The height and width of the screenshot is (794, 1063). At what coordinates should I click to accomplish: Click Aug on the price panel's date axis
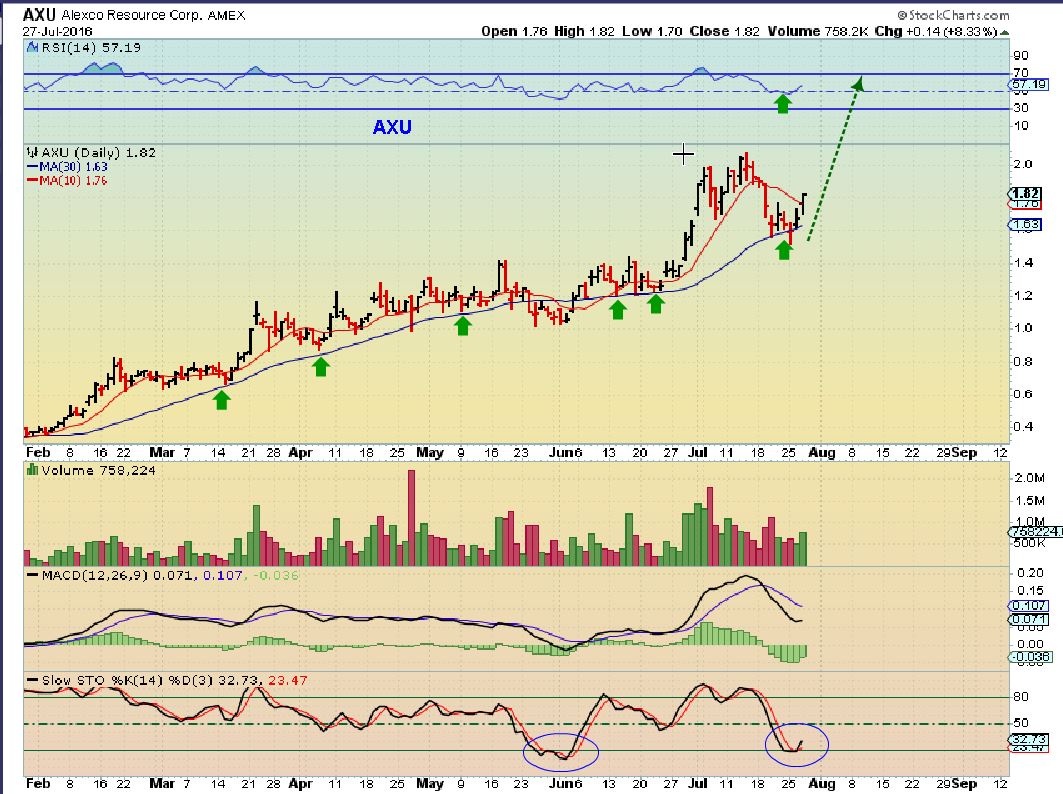pyautogui.click(x=822, y=452)
